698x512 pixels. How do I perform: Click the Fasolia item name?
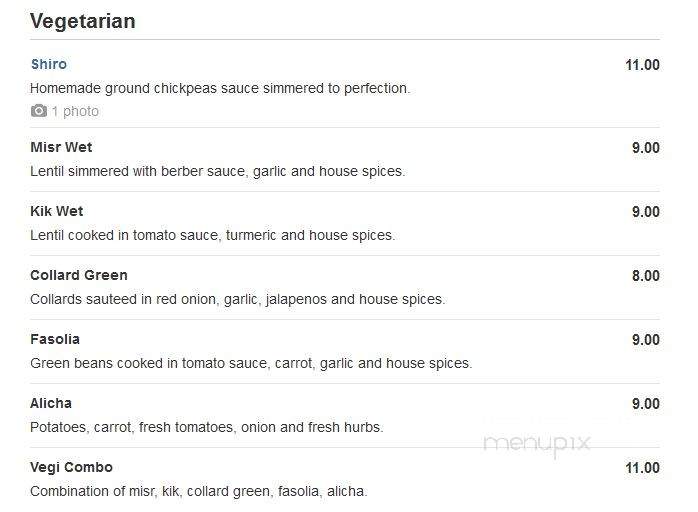pos(55,339)
